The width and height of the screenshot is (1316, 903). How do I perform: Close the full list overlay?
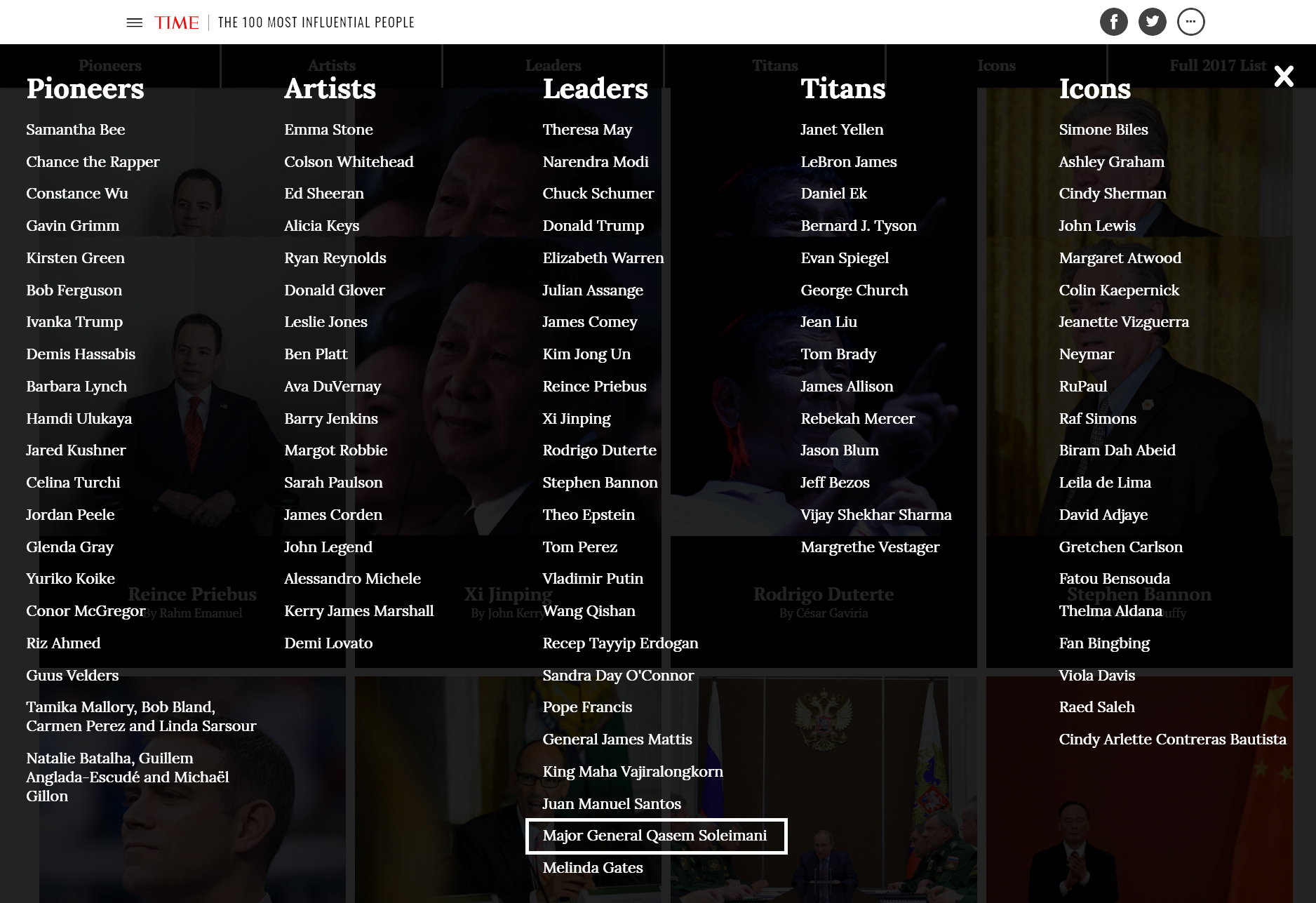pyautogui.click(x=1284, y=76)
